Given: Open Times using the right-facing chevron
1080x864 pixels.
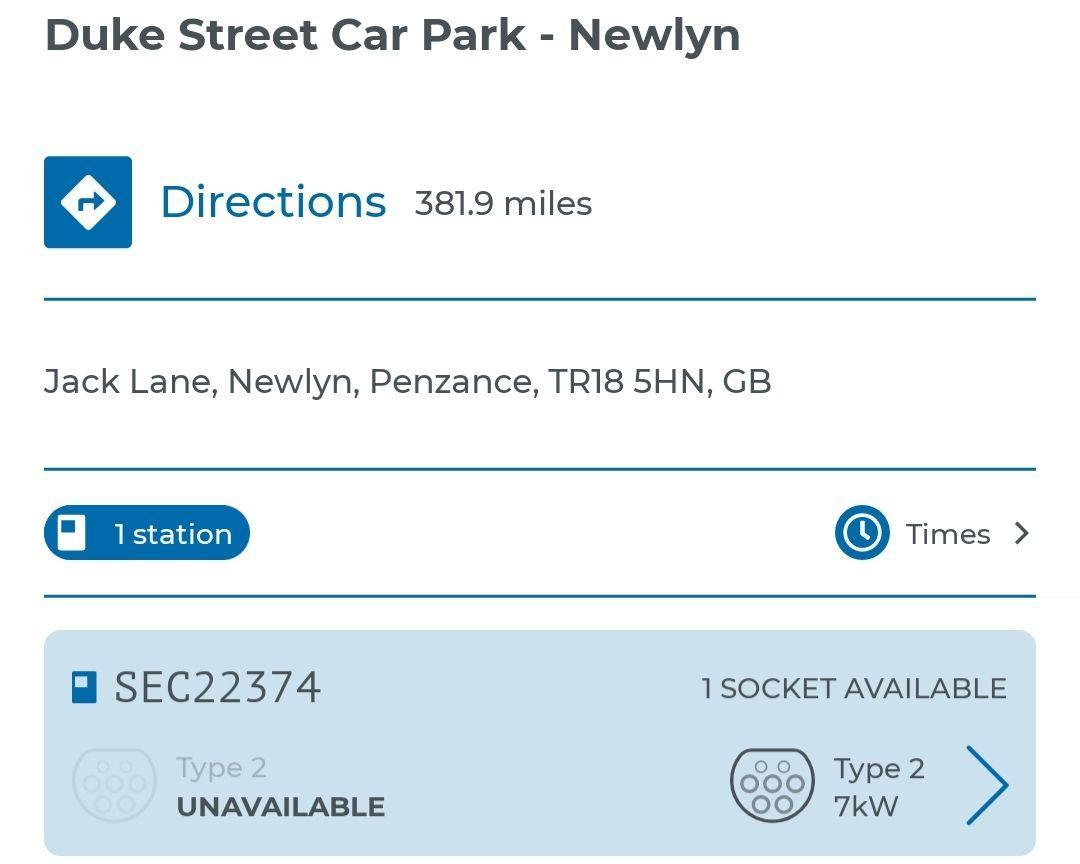Looking at the screenshot, I should click(1022, 533).
